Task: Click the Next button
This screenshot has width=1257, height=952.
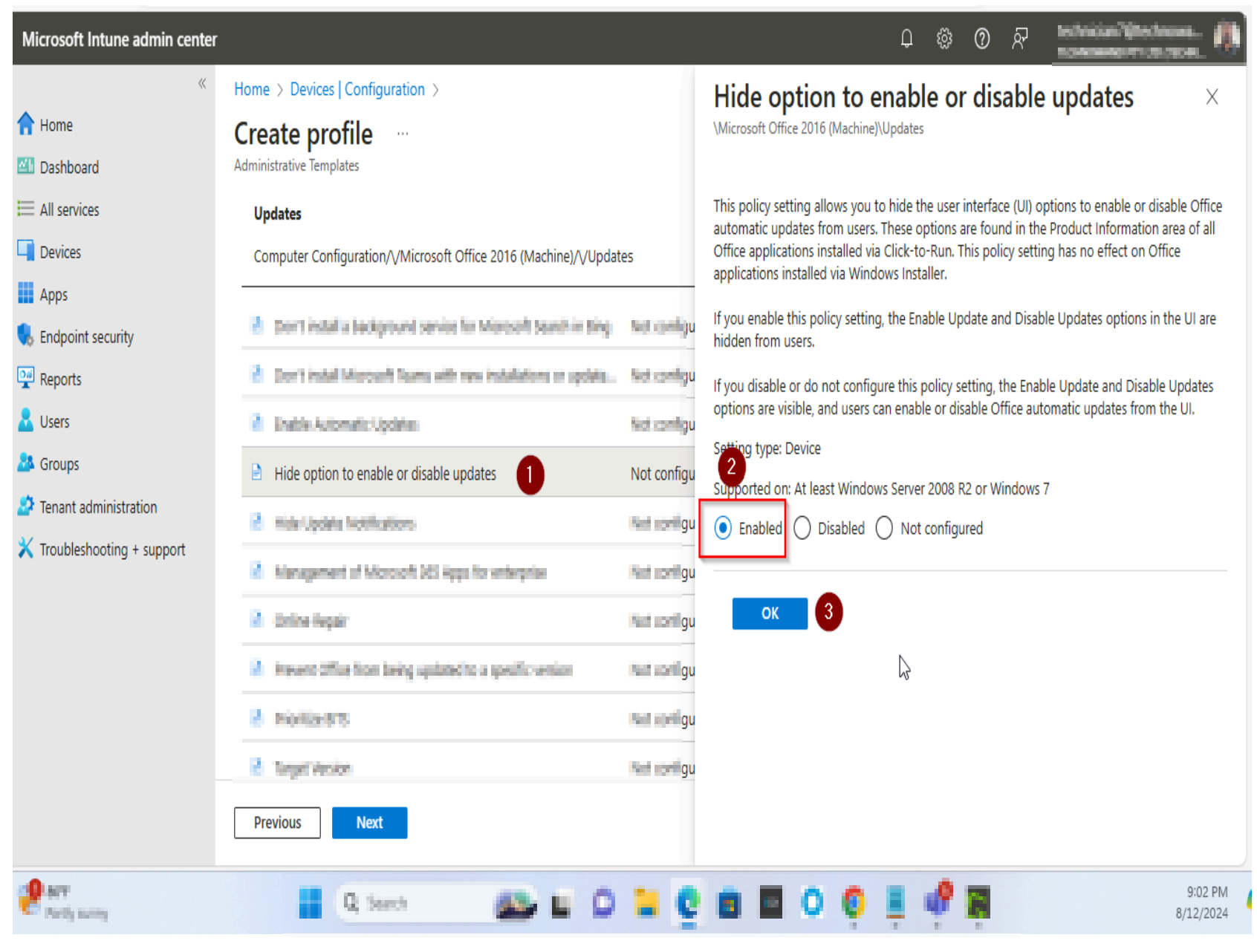Action: pyautogui.click(x=369, y=823)
